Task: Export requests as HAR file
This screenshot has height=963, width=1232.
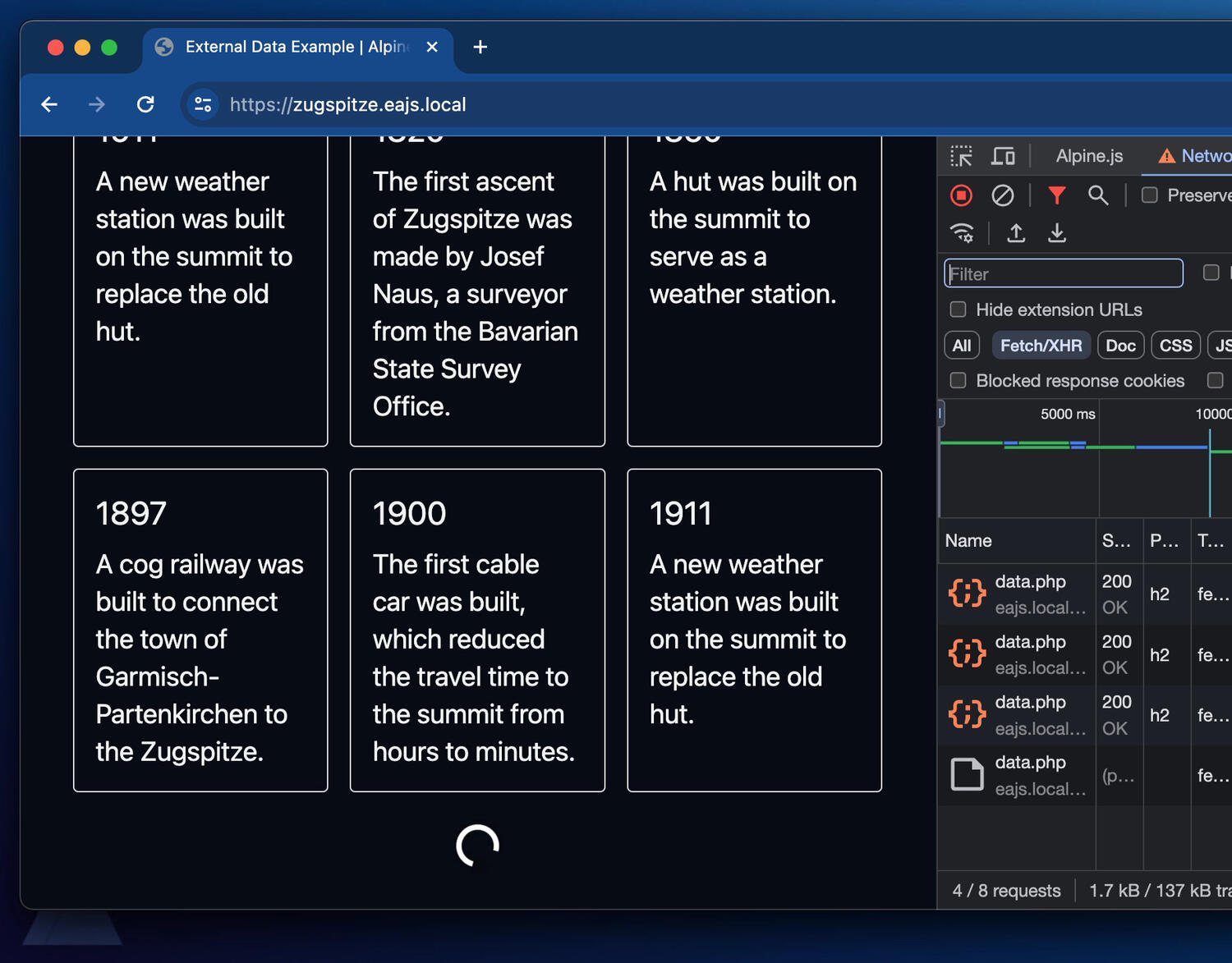Action: pos(1057,233)
